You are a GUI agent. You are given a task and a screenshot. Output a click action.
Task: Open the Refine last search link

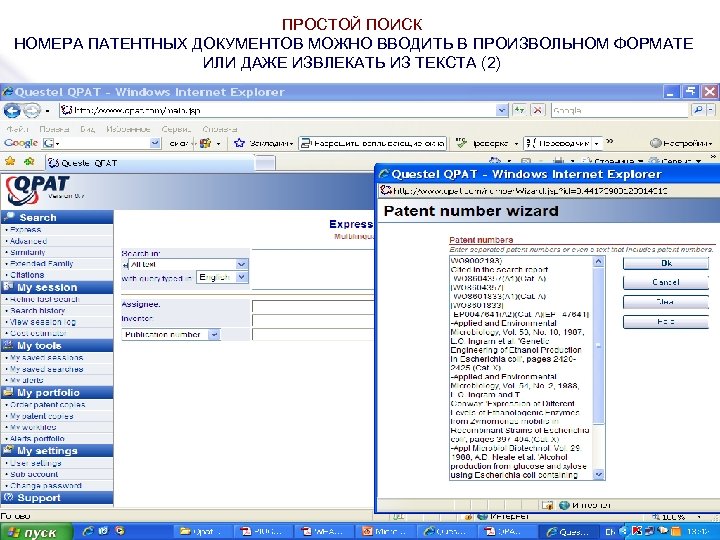click(45, 299)
